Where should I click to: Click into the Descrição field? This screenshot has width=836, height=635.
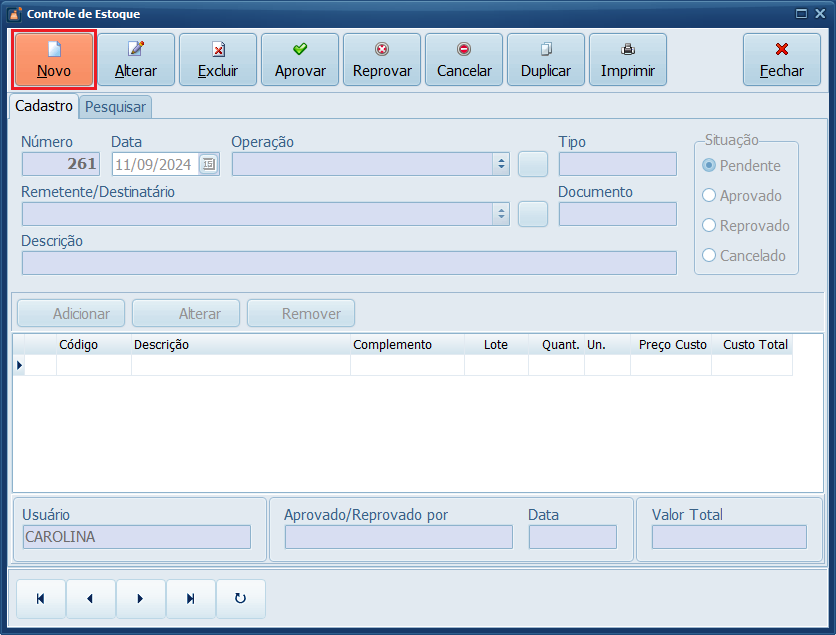349,263
